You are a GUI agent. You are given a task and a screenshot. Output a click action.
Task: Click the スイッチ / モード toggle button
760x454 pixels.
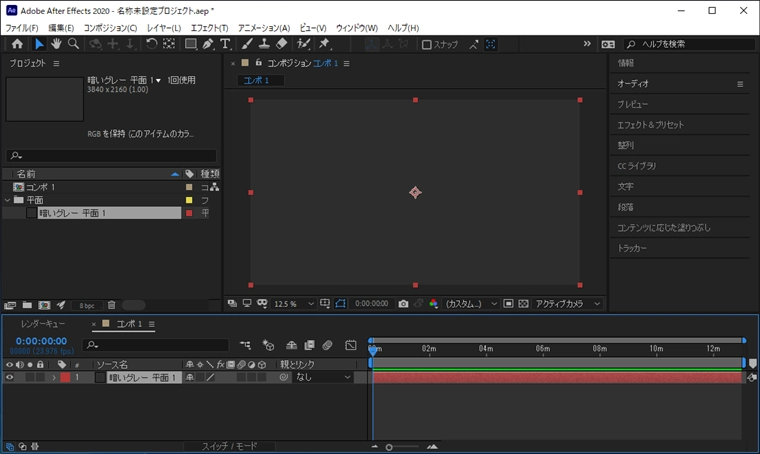tap(229, 446)
